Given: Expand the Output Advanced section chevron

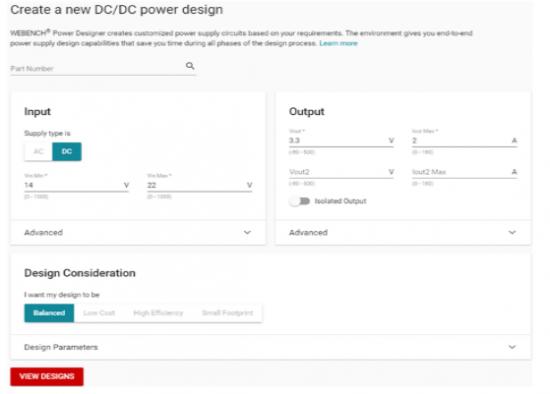Looking at the screenshot, I should [x=512, y=232].
